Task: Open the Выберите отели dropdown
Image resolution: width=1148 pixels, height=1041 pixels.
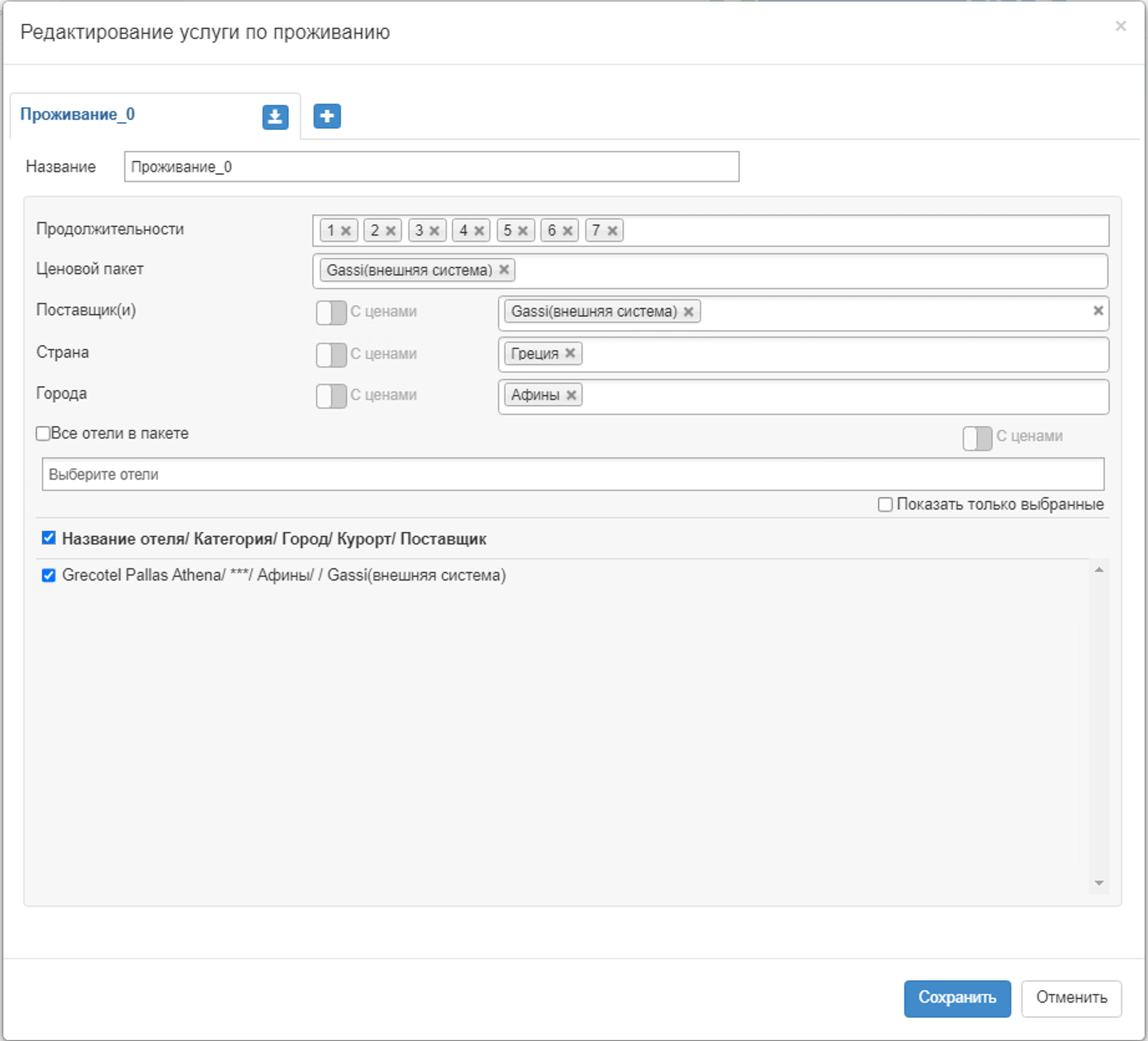Action: [572, 475]
